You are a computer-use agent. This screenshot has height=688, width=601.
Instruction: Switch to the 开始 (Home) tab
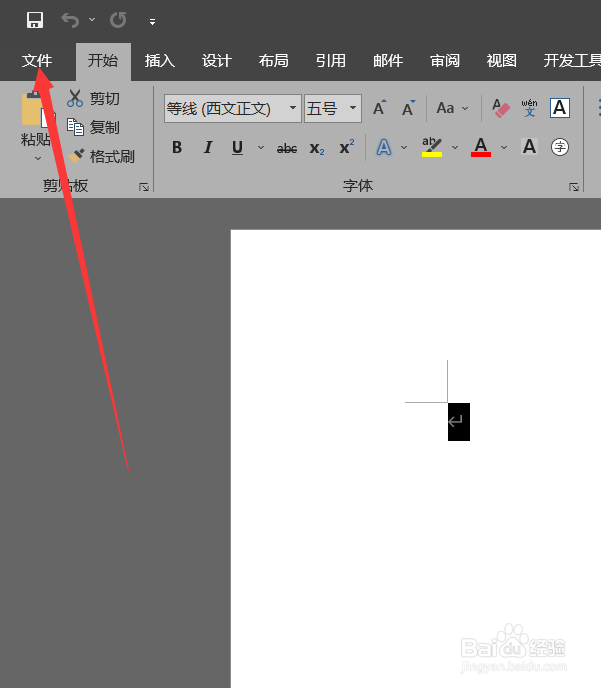coord(103,61)
